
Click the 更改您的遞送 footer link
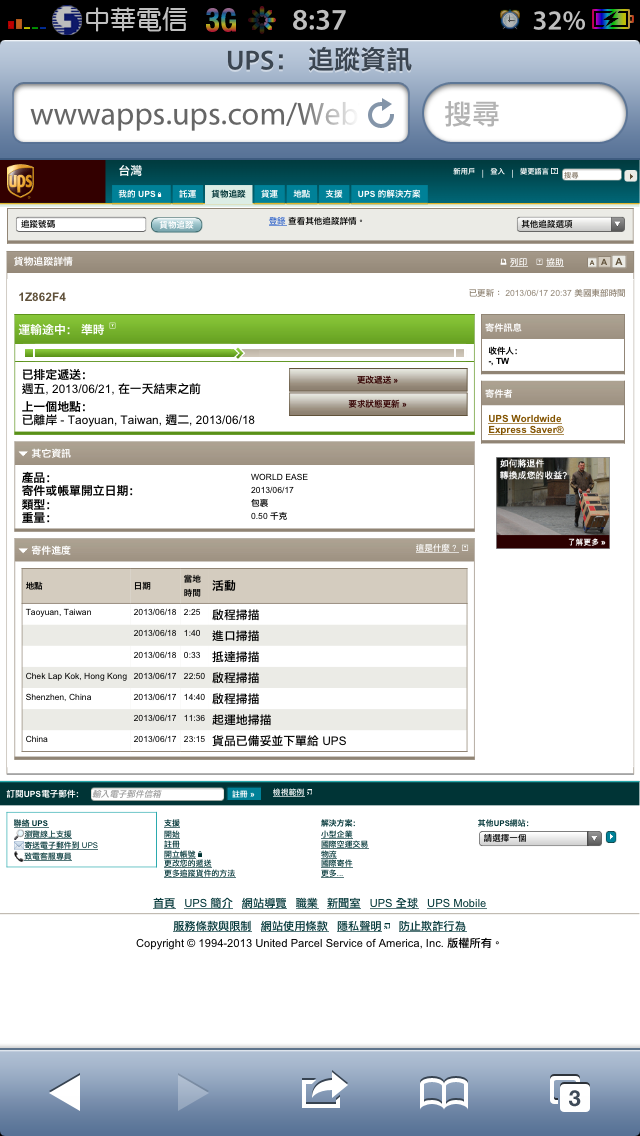[188, 863]
